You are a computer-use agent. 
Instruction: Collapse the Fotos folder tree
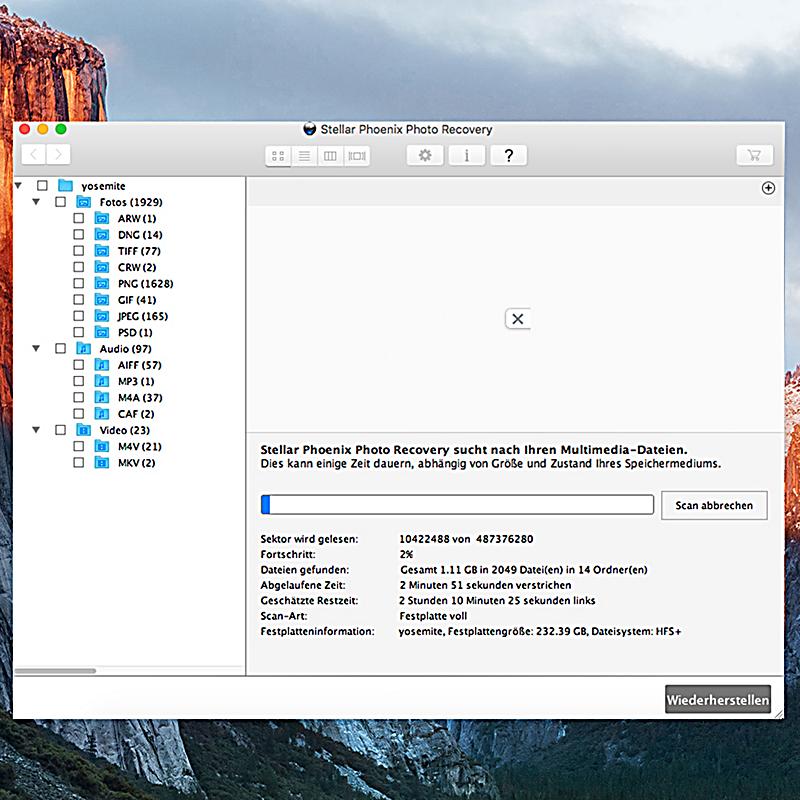(36, 202)
